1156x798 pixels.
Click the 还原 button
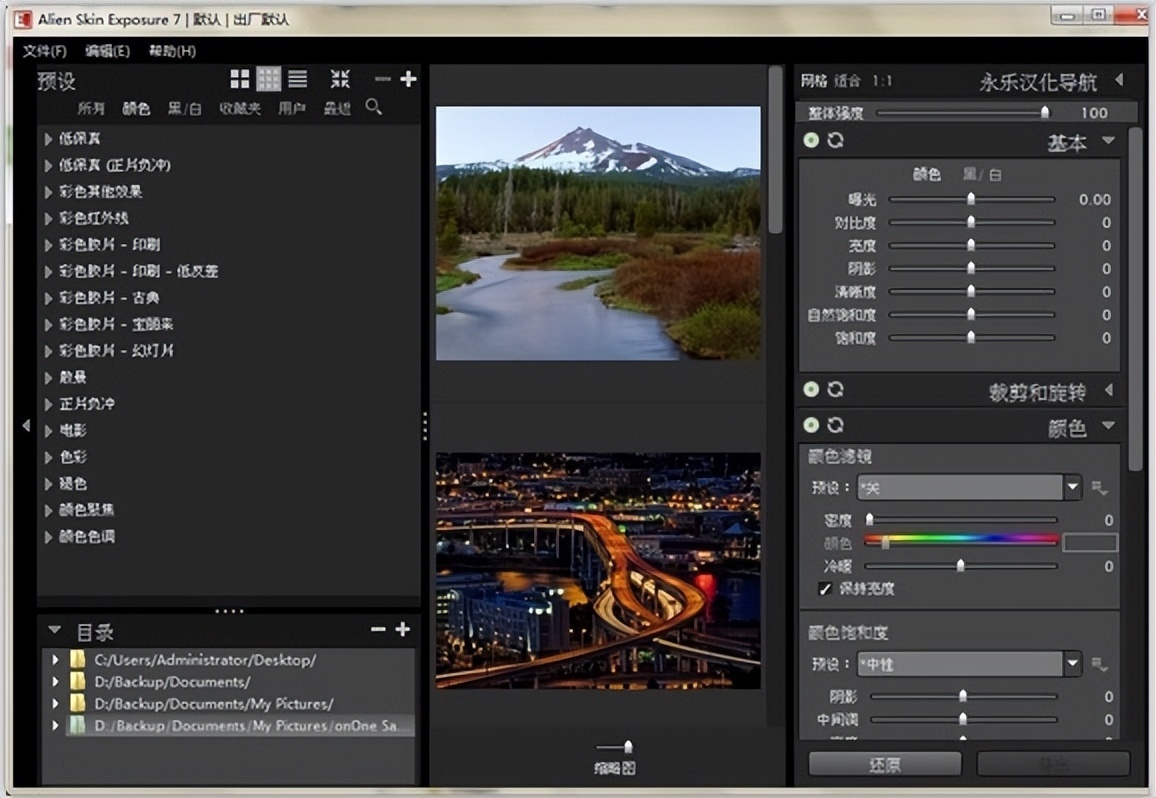pyautogui.click(x=884, y=765)
